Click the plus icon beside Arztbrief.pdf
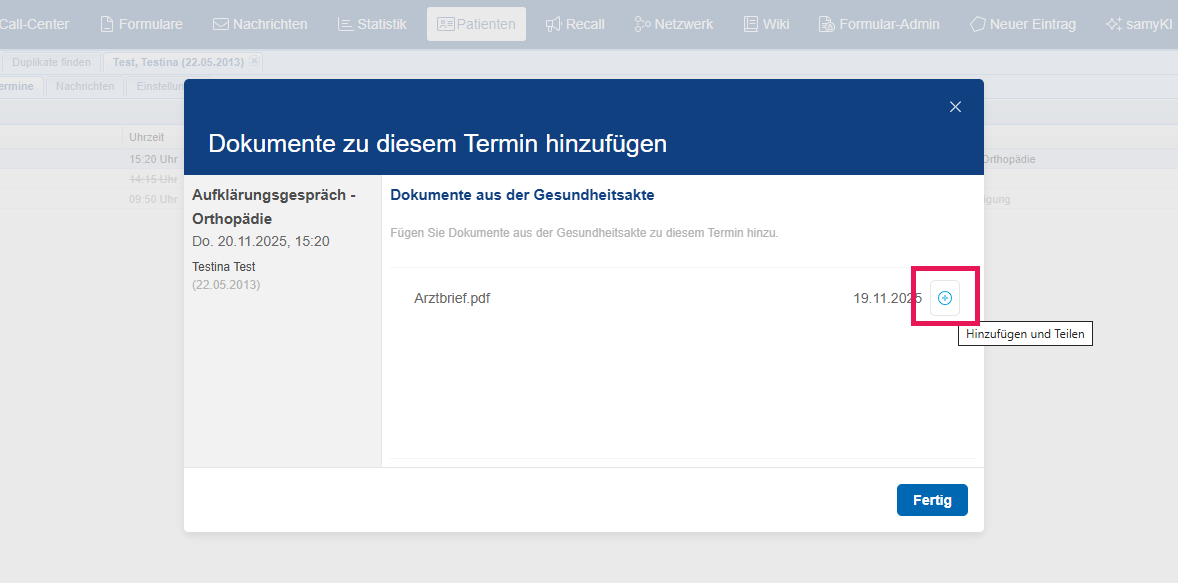 [x=945, y=298]
